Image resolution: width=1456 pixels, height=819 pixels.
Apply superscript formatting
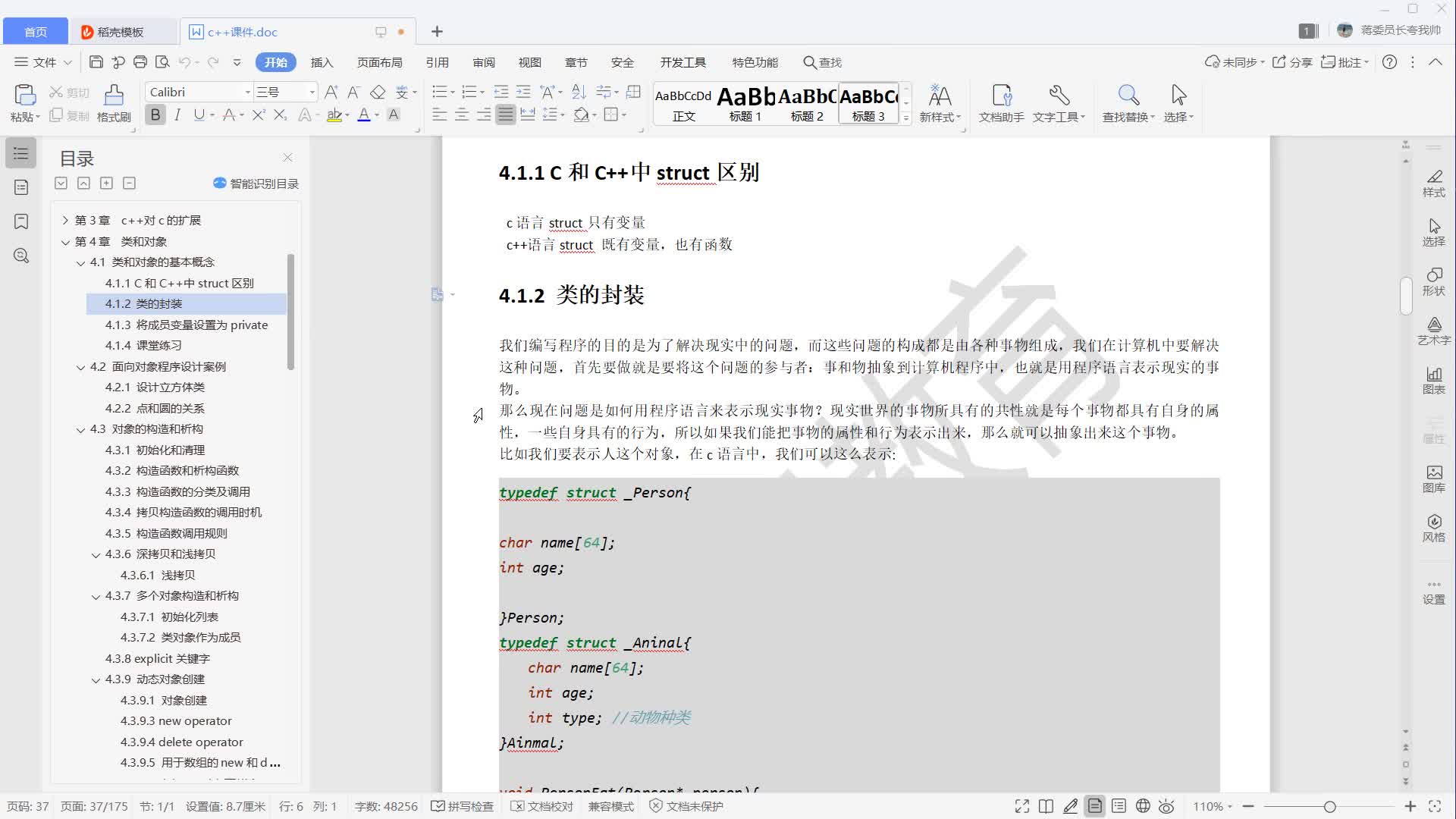[x=259, y=115]
